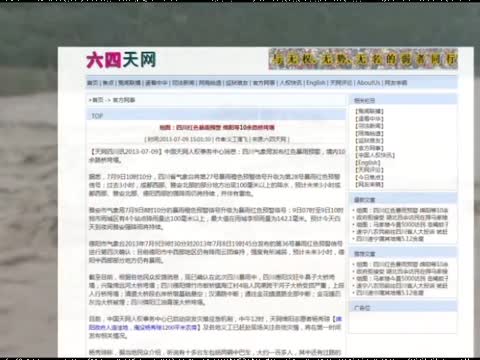Open 首页 in the top navigation bar
Image resolution: width=480 pixels, height=360 pixels.
93,83
